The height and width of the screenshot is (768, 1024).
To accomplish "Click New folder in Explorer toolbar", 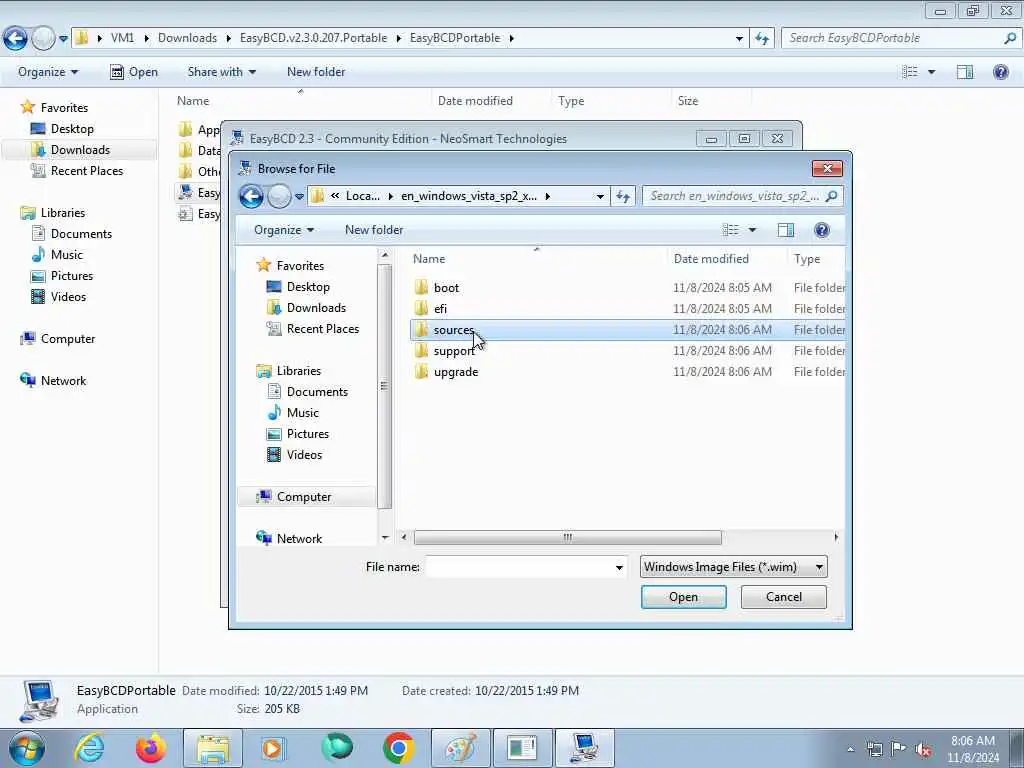I will click(316, 72).
